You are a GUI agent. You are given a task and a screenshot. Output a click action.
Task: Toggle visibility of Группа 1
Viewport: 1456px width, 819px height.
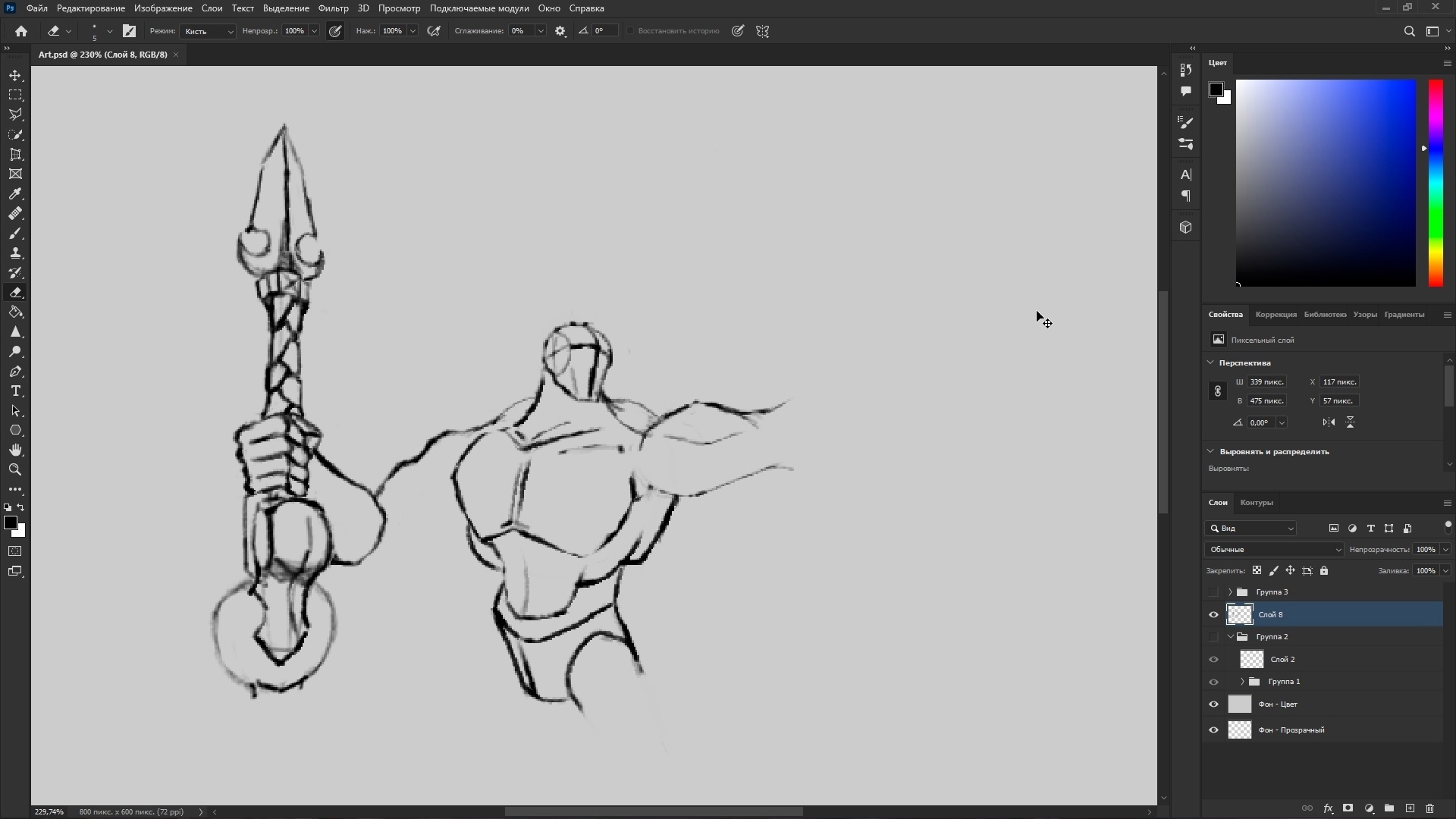(x=1213, y=682)
